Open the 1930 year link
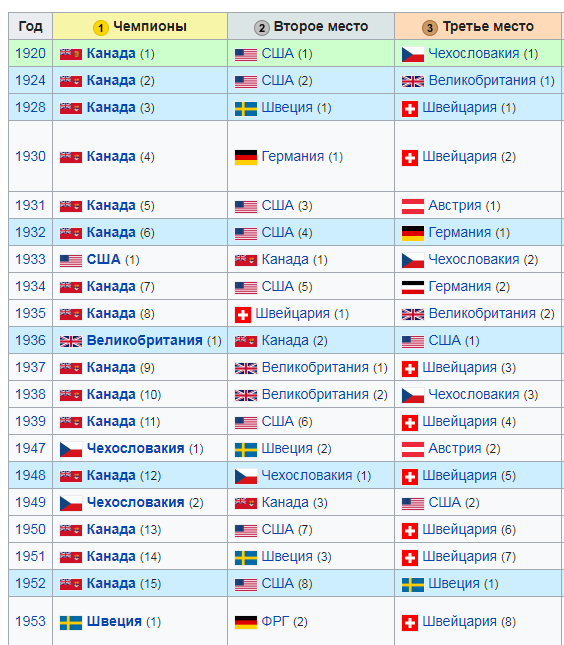Image resolution: width=564 pixels, height=645 pixels. pyautogui.click(x=30, y=156)
